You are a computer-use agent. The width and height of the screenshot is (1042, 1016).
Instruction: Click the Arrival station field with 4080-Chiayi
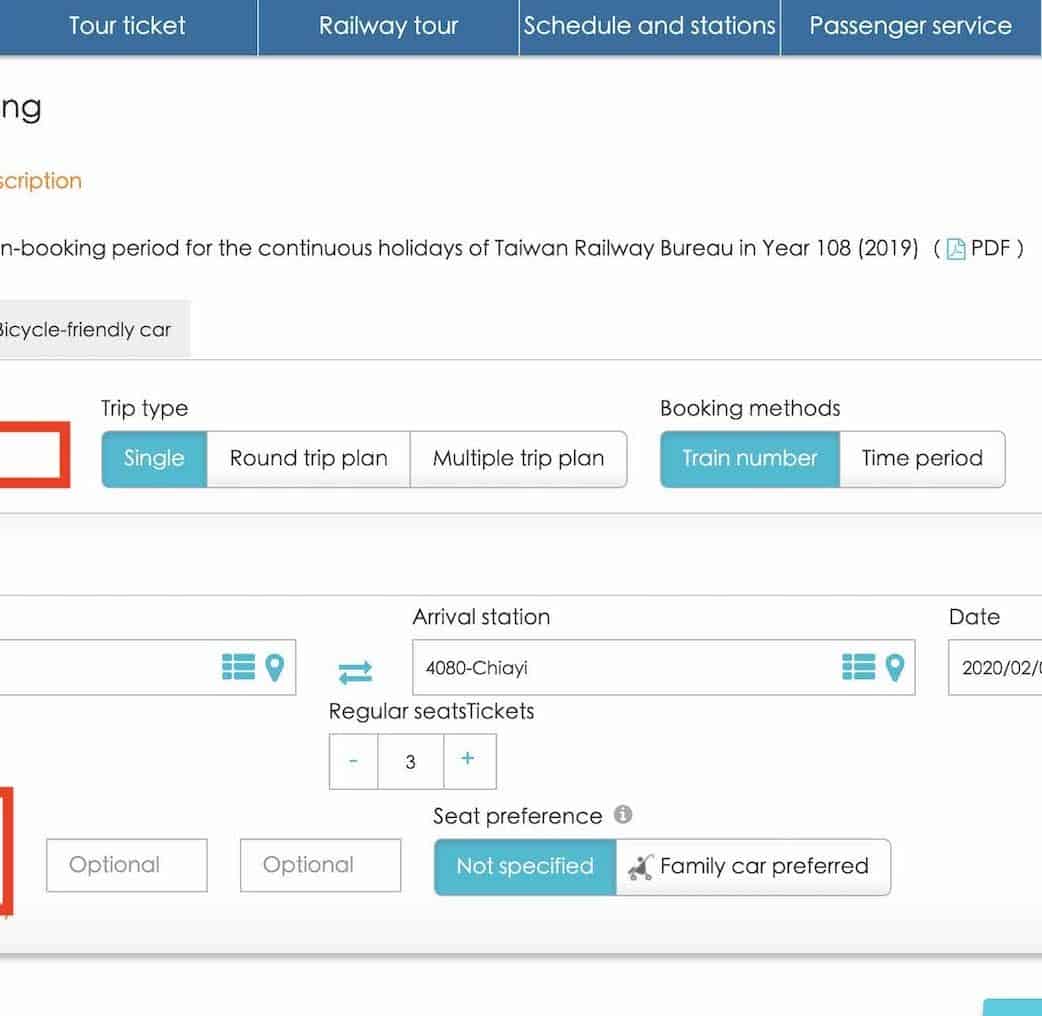pyautogui.click(x=620, y=667)
